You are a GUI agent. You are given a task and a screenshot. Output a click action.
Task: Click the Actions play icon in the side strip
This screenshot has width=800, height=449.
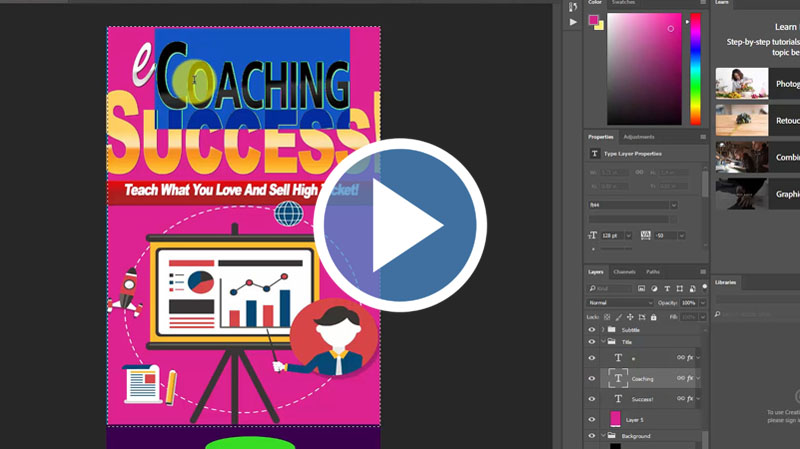click(573, 21)
